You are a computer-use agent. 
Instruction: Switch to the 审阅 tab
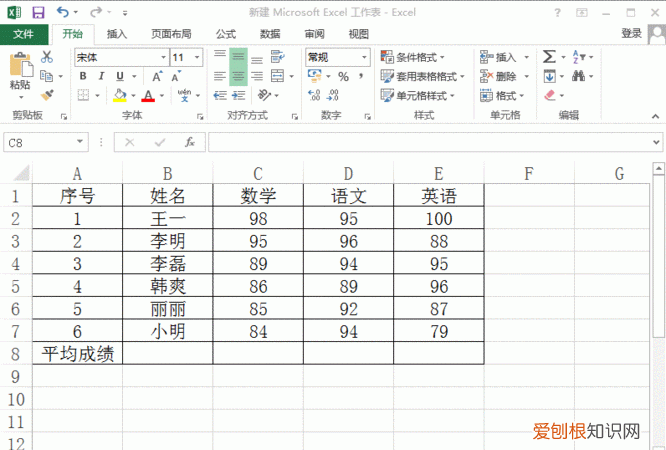coord(315,34)
